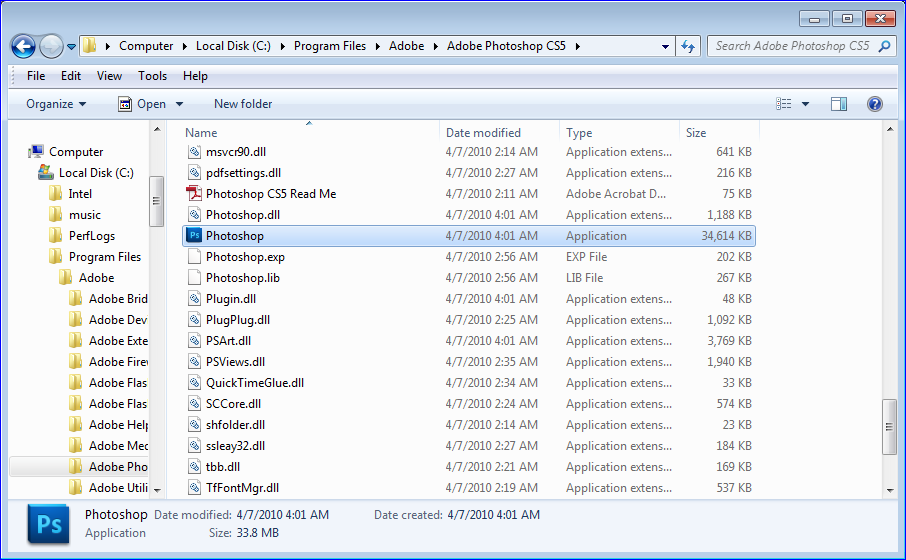Click file list scroll down arrow

click(889, 491)
